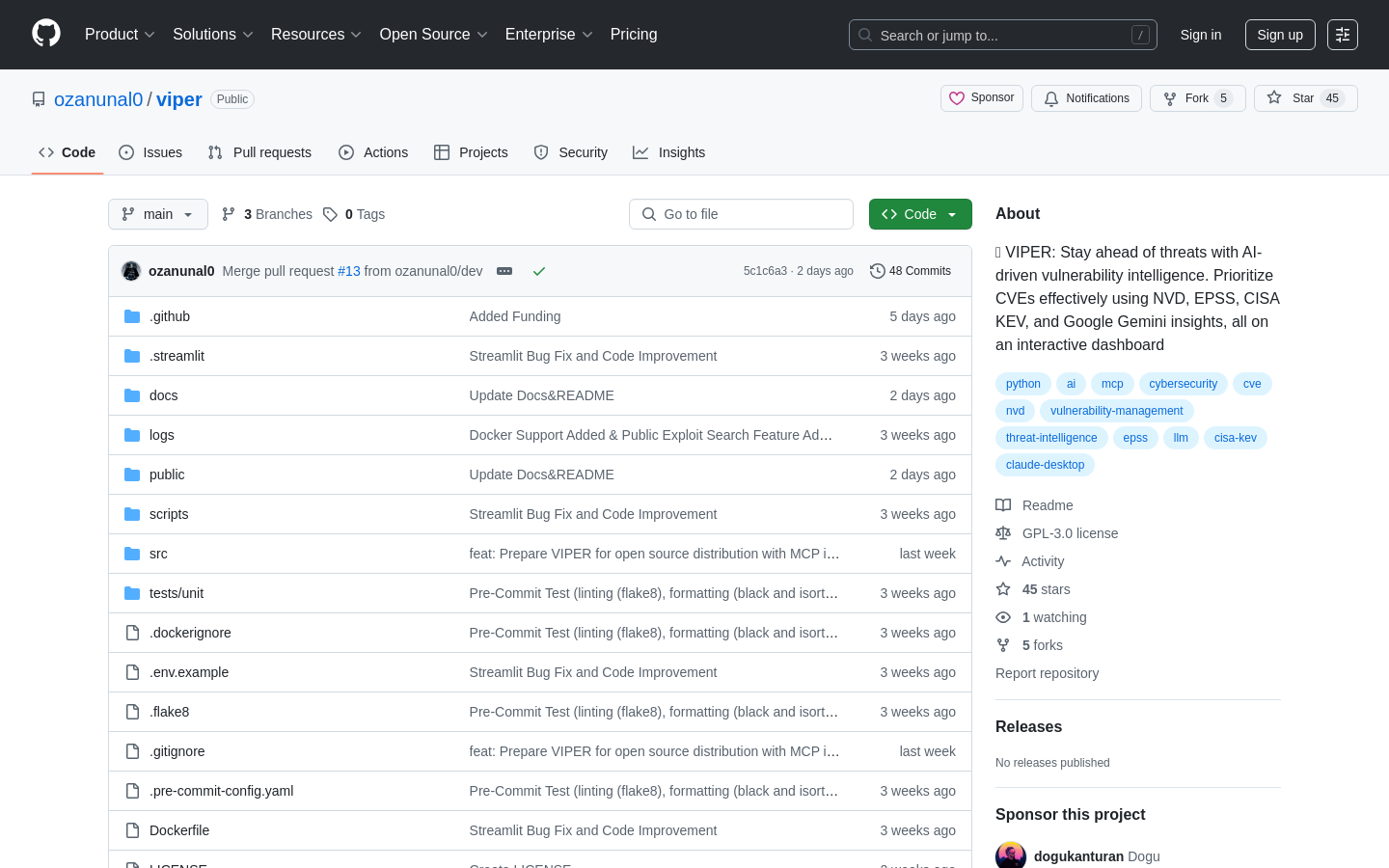Select the vulnerability-management topic tag

point(1117,411)
